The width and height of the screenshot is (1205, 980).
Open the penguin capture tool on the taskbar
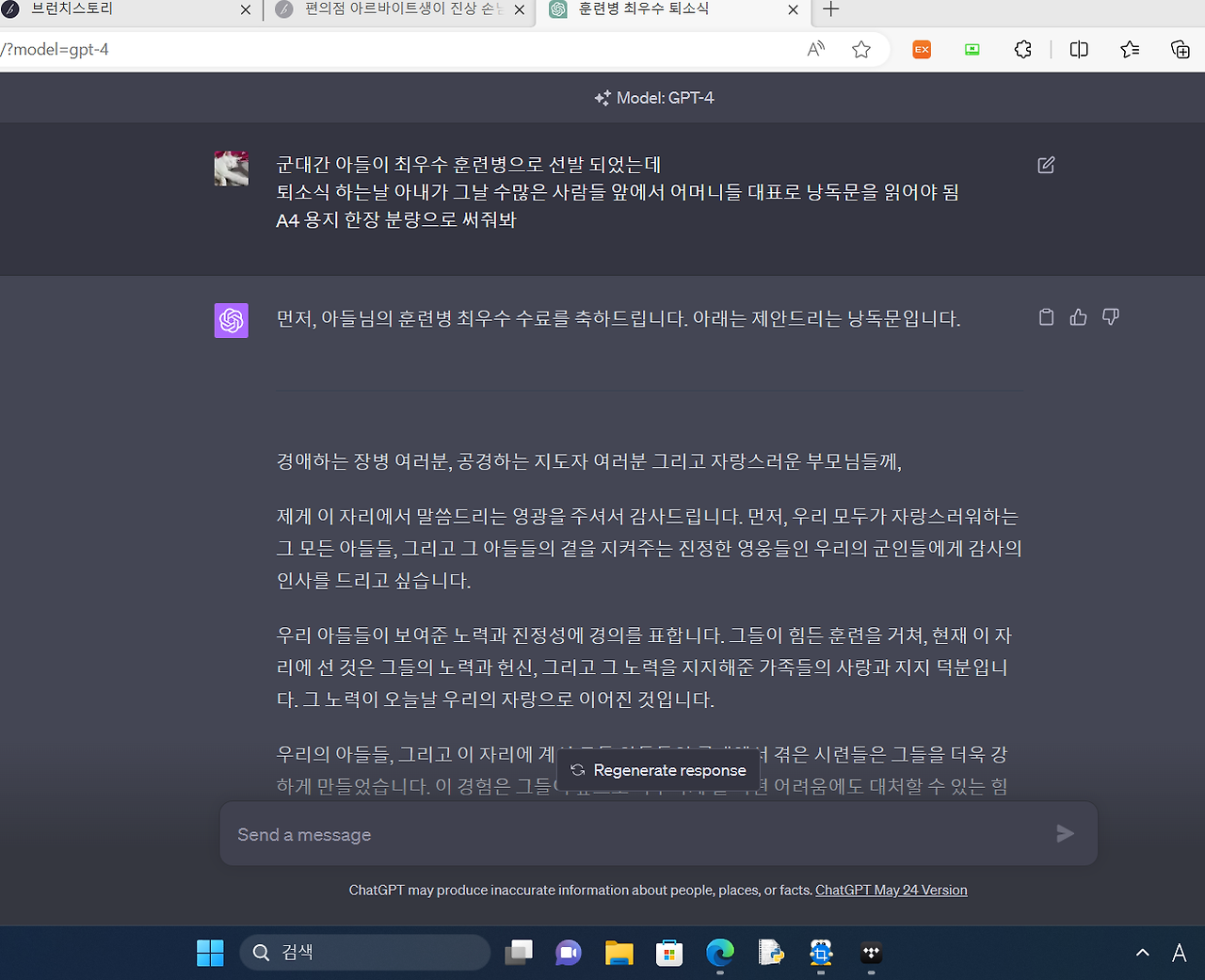(821, 953)
